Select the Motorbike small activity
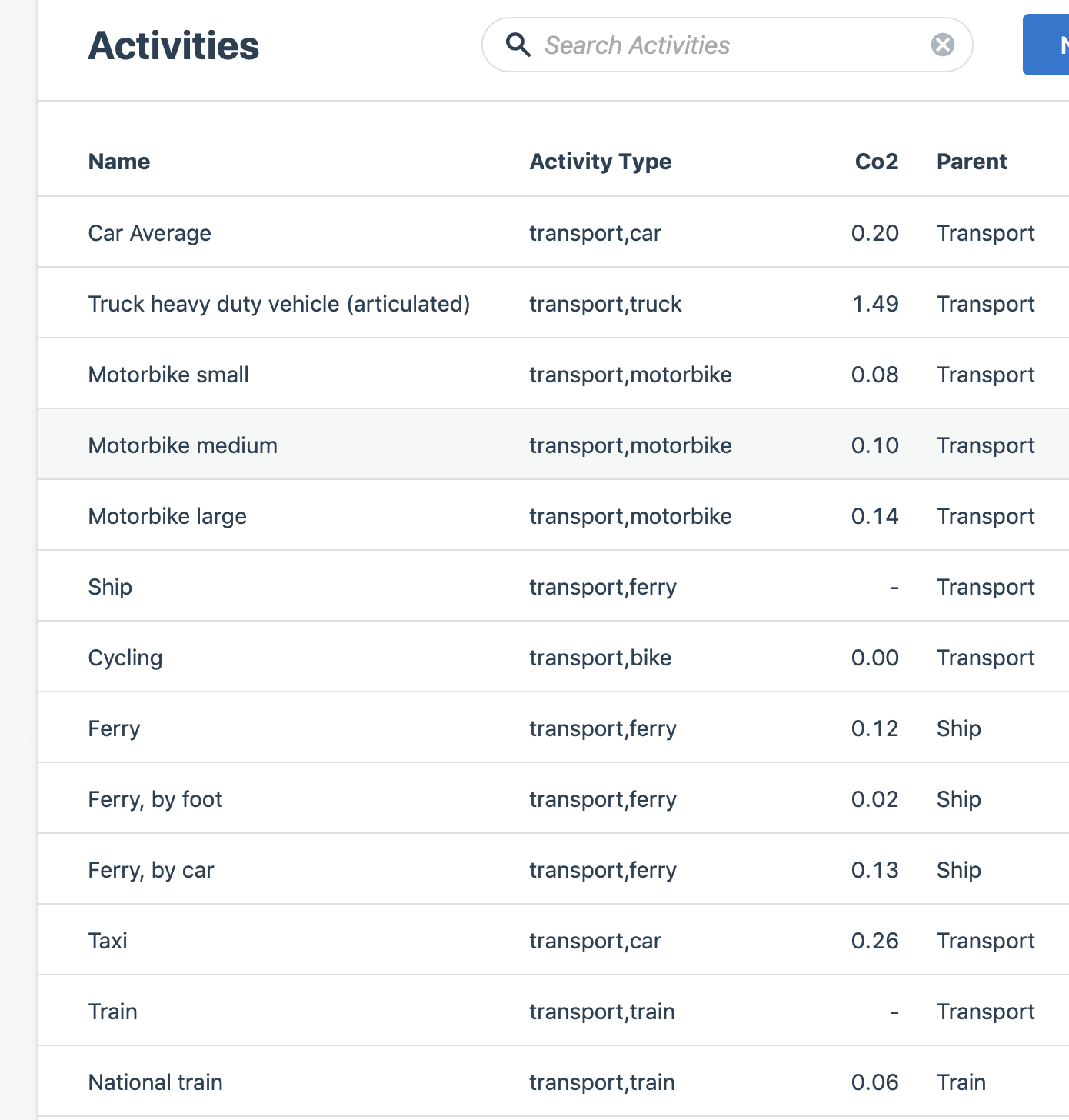Viewport: 1069px width, 1120px height. [x=554, y=374]
